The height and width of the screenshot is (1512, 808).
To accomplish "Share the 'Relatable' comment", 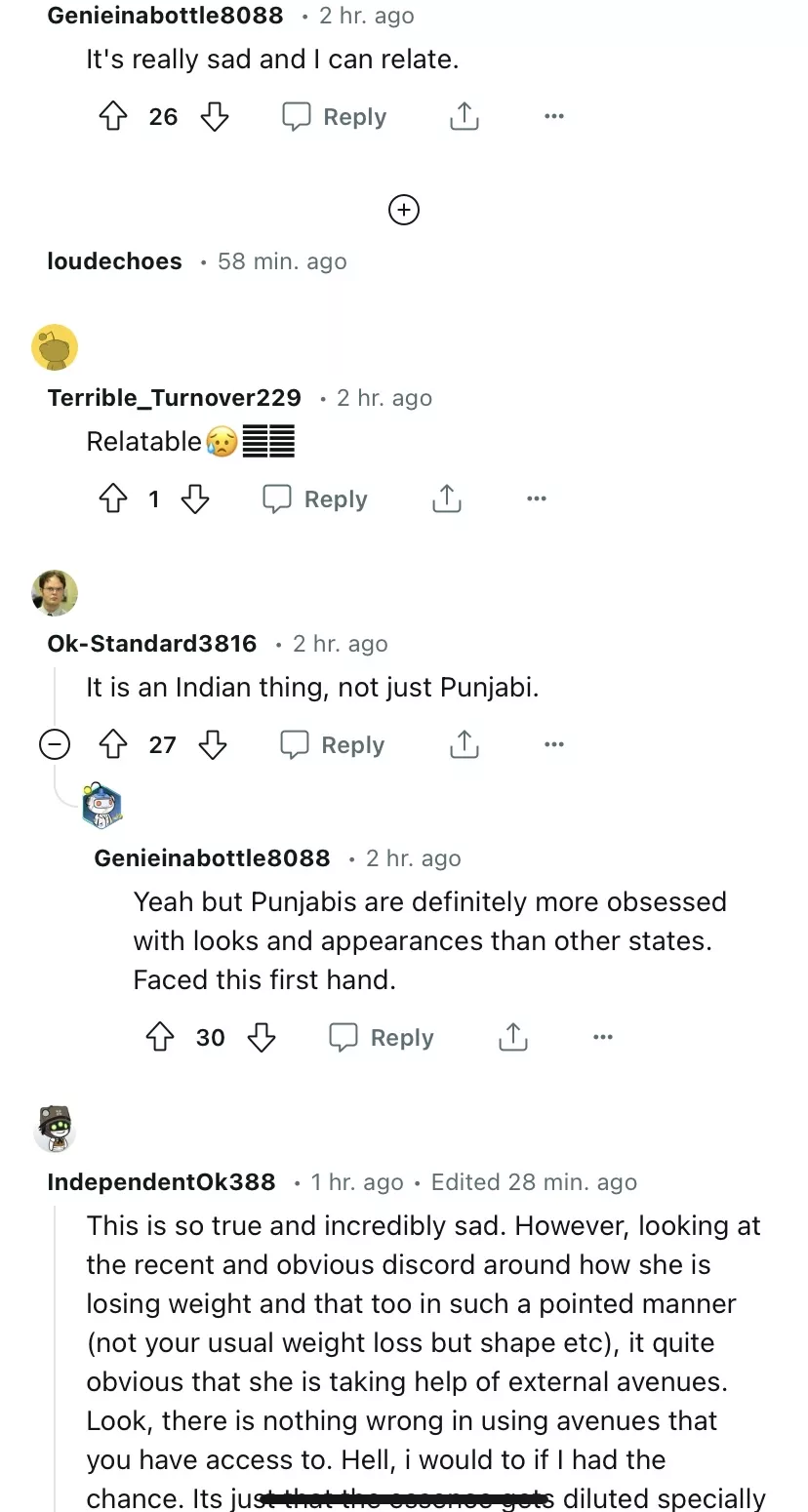I will (446, 499).
